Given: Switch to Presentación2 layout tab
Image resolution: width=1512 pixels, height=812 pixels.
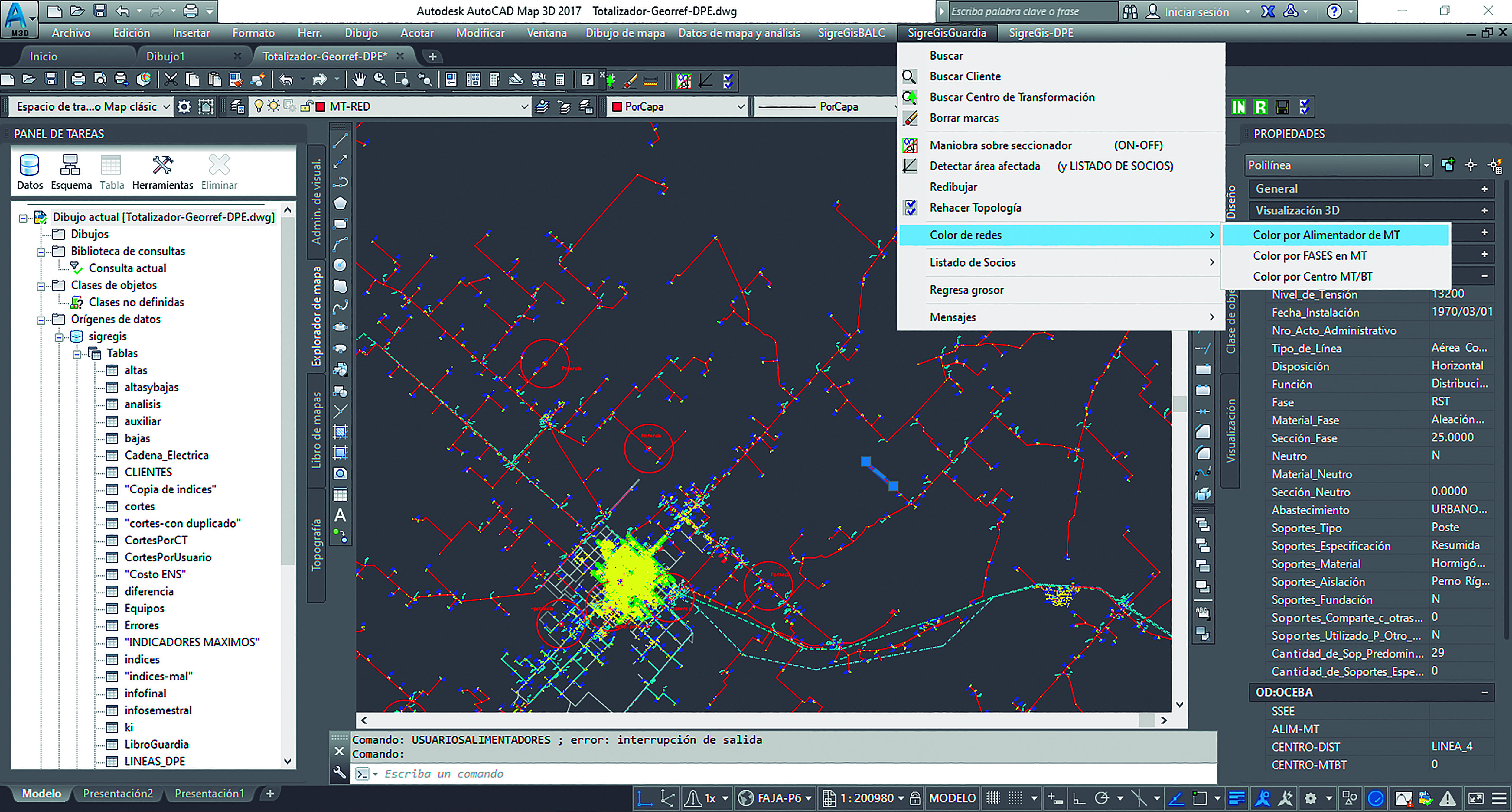Looking at the screenshot, I should 117,793.
